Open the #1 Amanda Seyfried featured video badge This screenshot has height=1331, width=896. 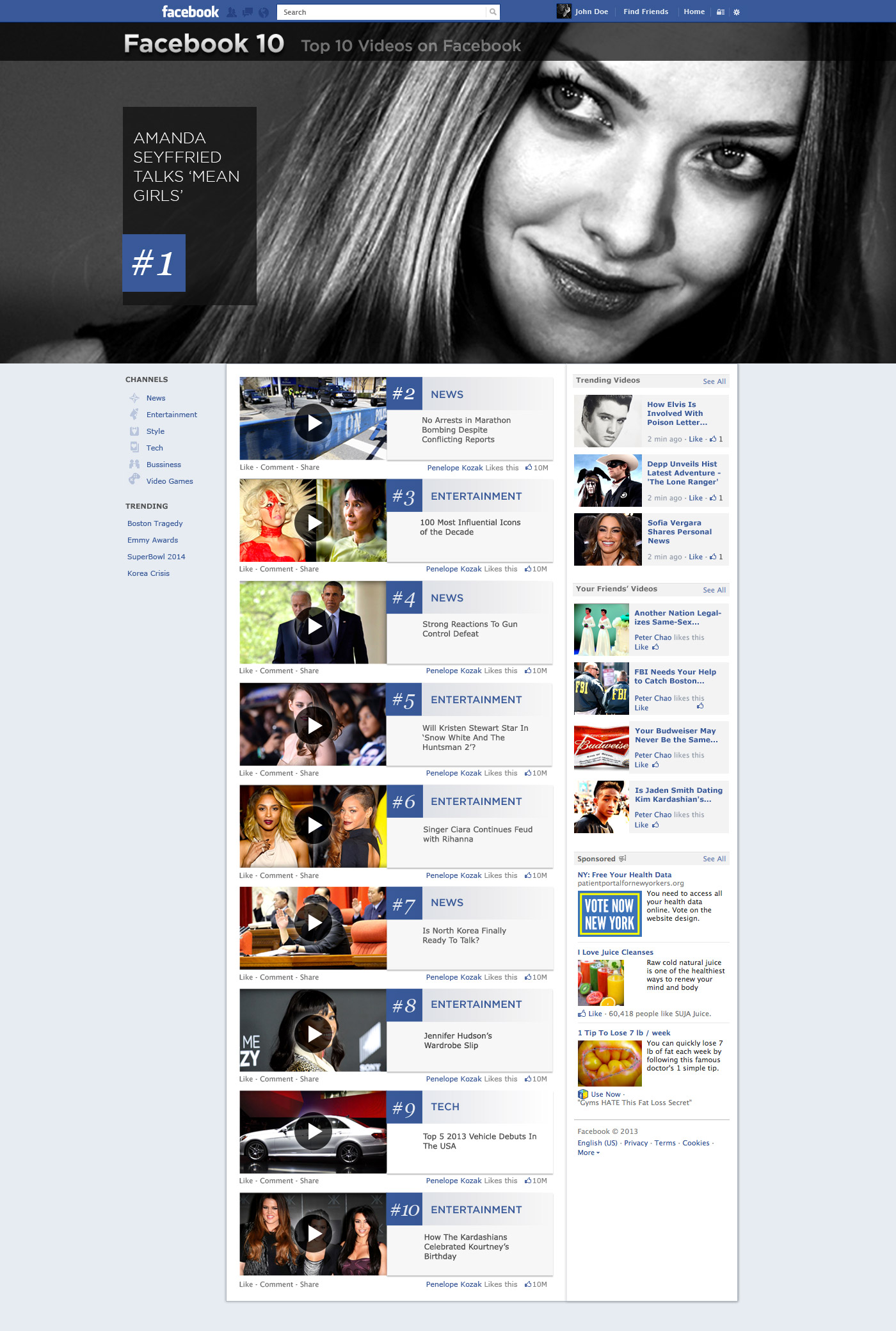pyautogui.click(x=154, y=263)
